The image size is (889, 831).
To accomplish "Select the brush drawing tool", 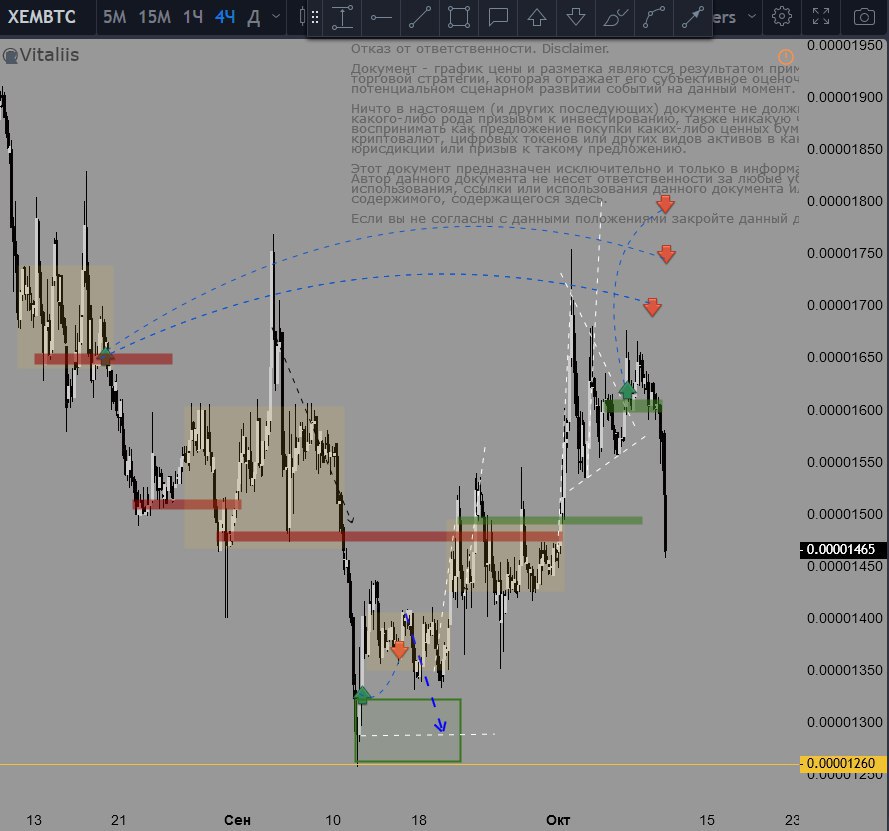I will [615, 17].
